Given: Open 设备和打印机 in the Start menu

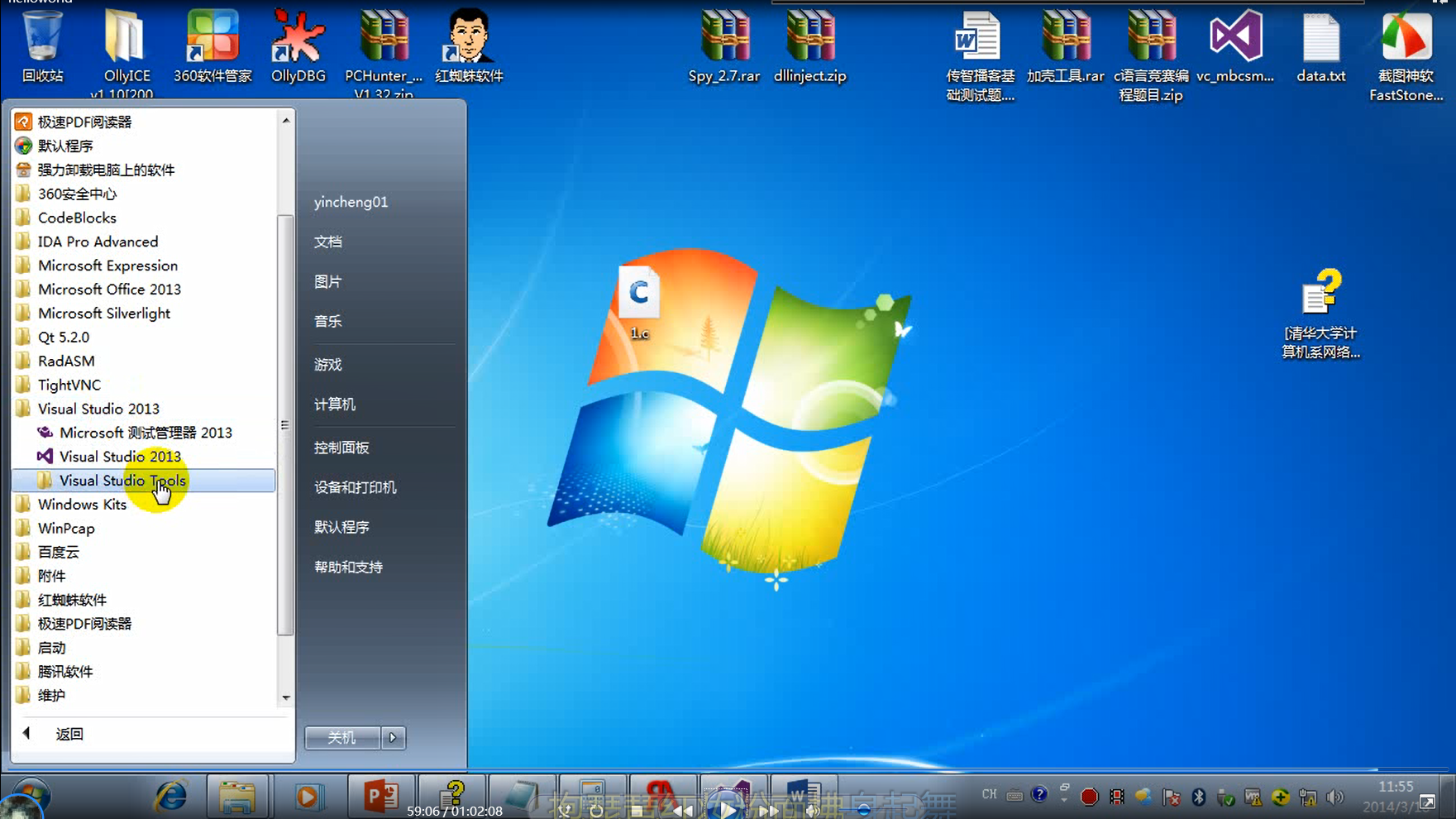Looking at the screenshot, I should pyautogui.click(x=356, y=487).
